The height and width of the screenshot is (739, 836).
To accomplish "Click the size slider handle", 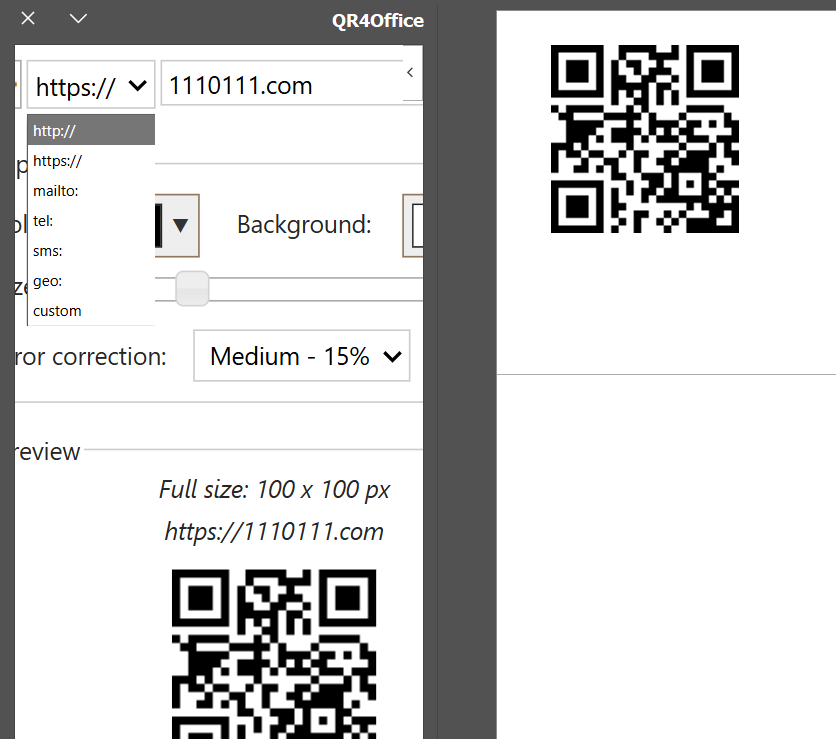I will click(192, 288).
